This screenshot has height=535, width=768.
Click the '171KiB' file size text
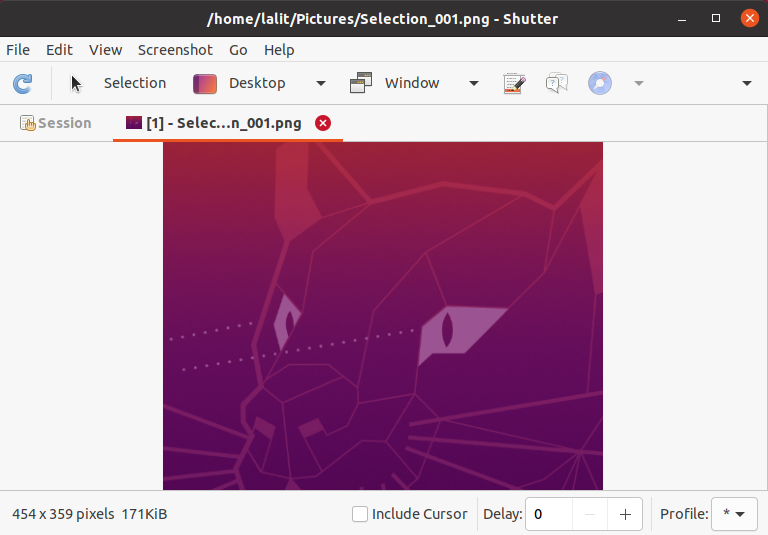pyautogui.click(x=144, y=514)
